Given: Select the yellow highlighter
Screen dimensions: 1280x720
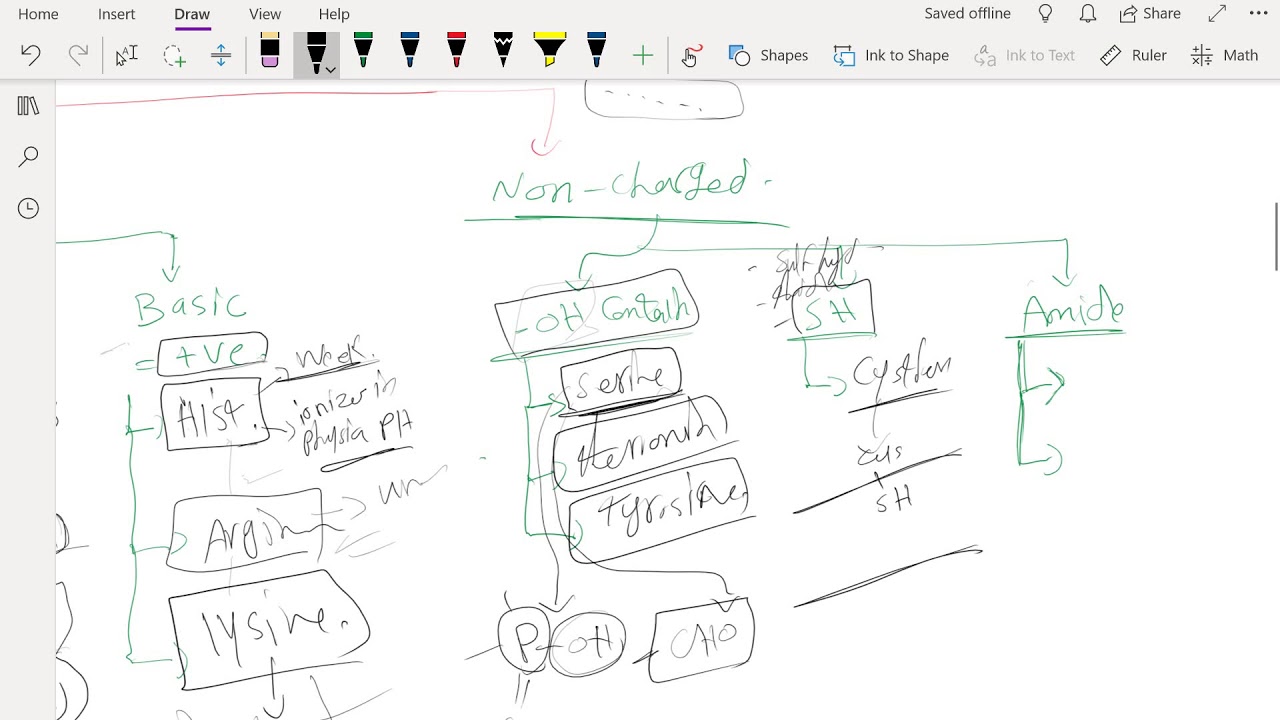Looking at the screenshot, I should click(x=549, y=51).
